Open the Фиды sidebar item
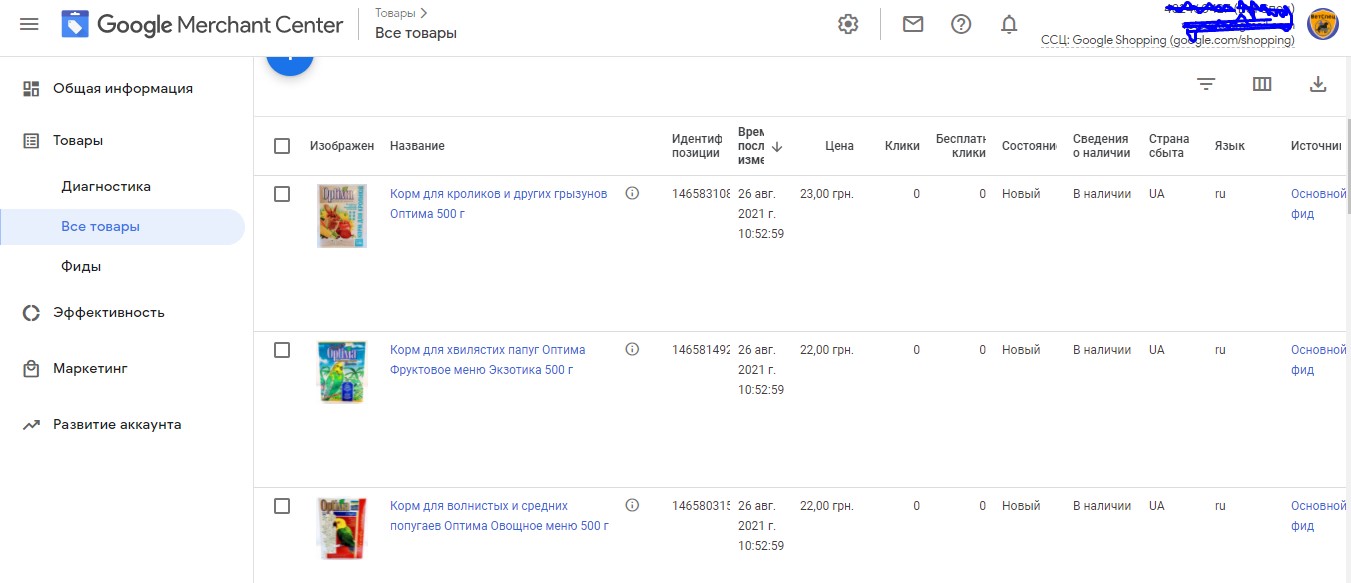1351x583 pixels. (81, 267)
